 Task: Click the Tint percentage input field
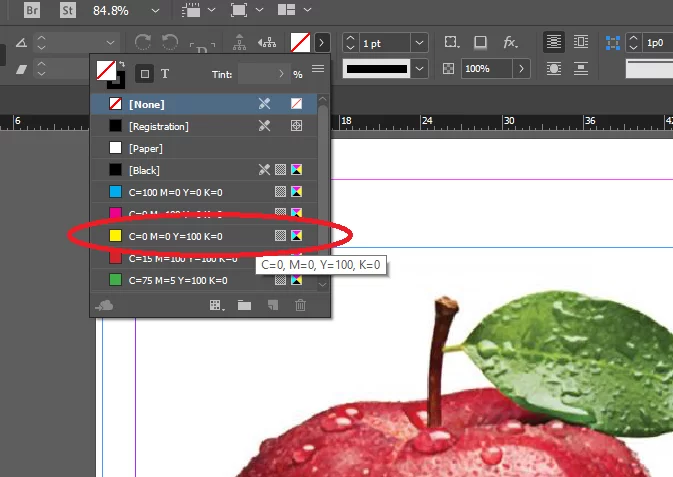tap(262, 74)
